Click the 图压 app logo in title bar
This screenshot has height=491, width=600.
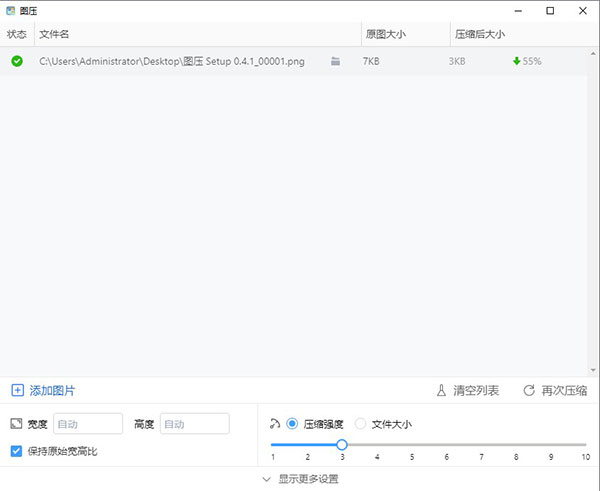pyautogui.click(x=10, y=10)
